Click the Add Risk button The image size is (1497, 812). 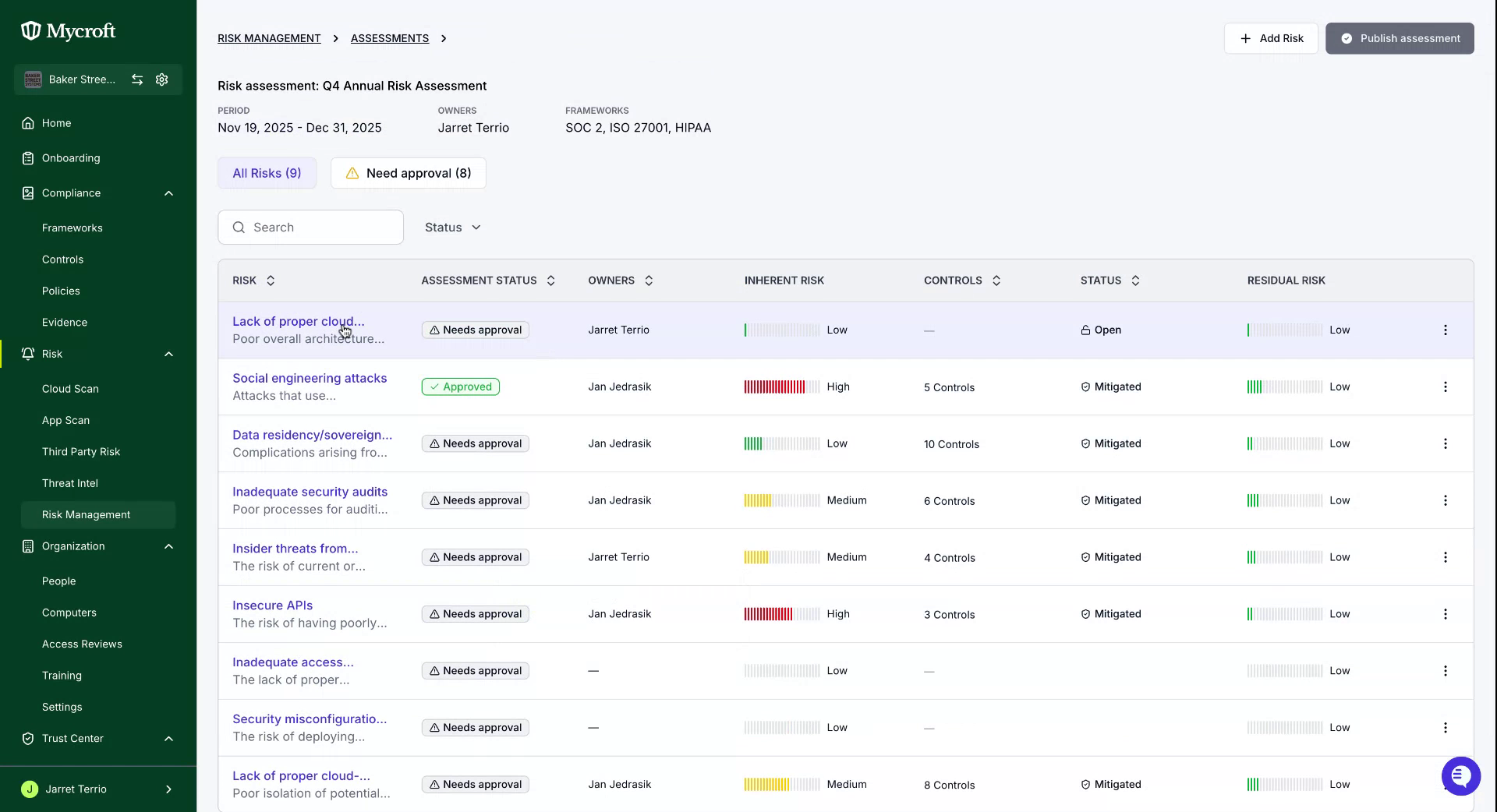click(x=1271, y=38)
